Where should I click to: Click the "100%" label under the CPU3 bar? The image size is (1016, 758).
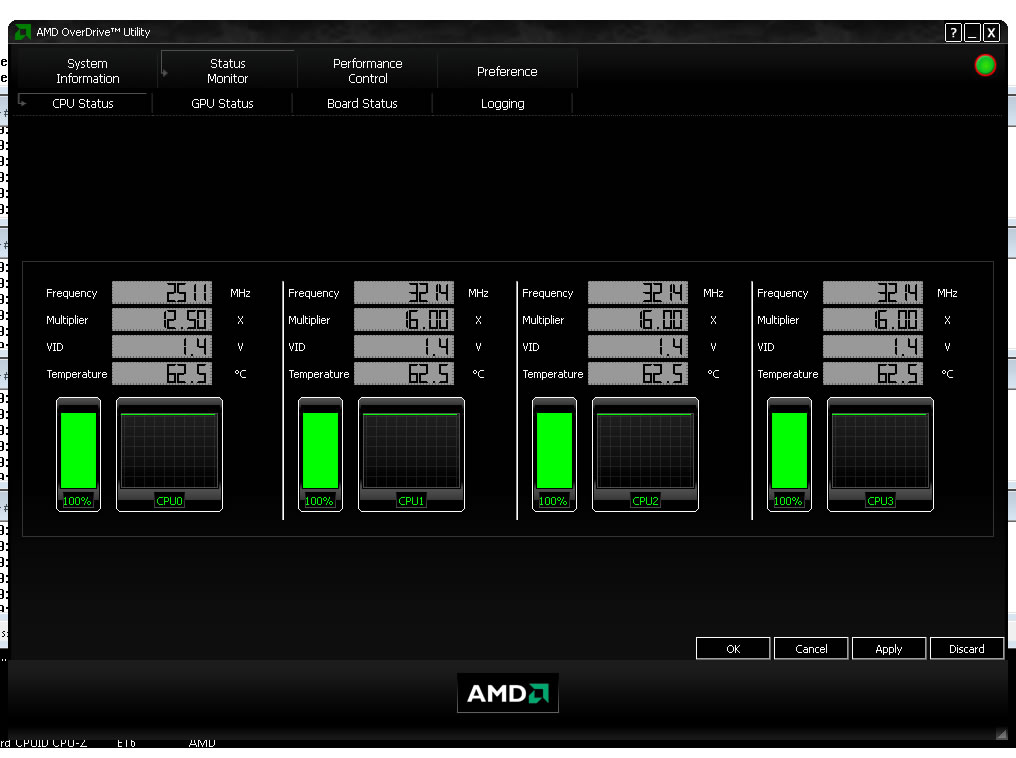pyautogui.click(x=788, y=501)
